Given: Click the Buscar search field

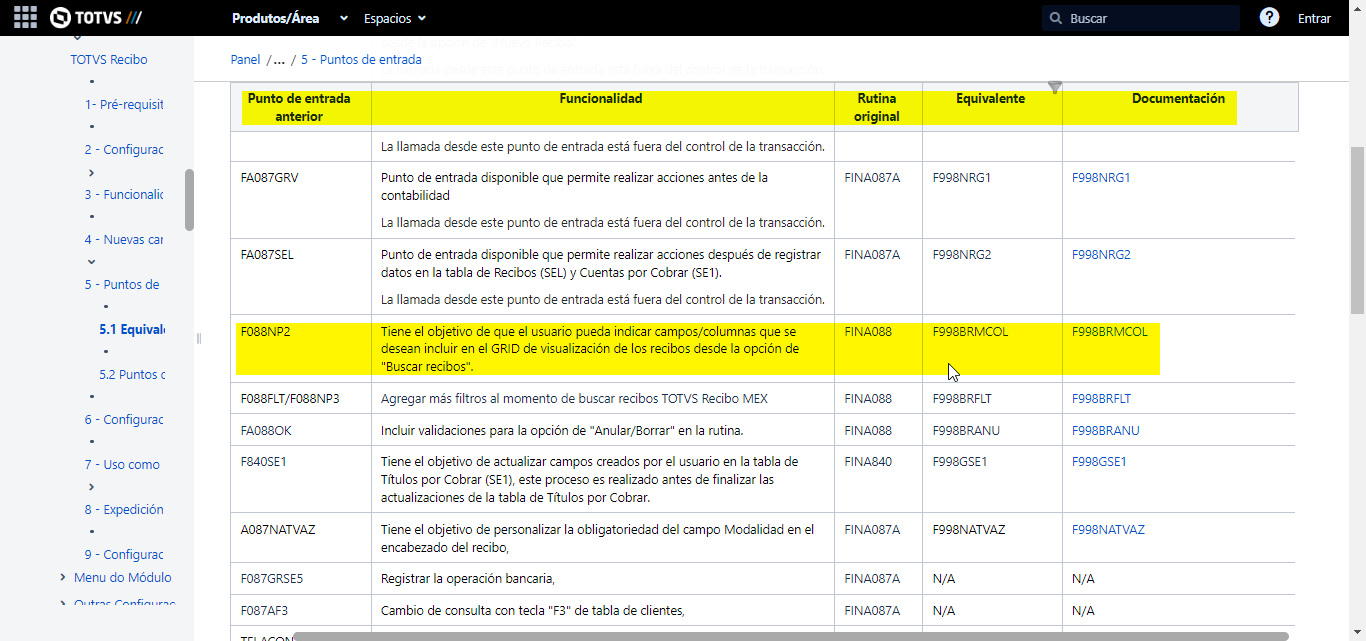Looking at the screenshot, I should click(x=1141, y=18).
